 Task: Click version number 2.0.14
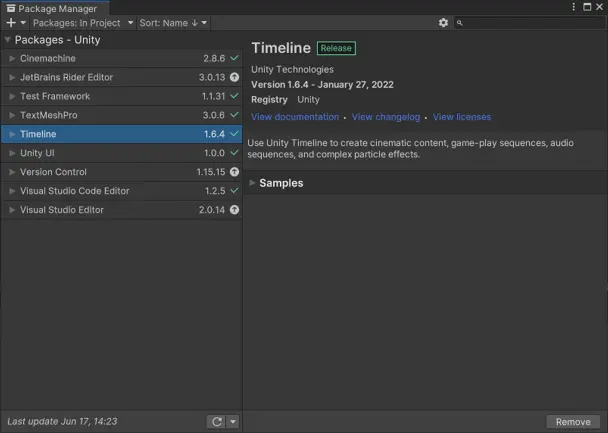coord(212,210)
